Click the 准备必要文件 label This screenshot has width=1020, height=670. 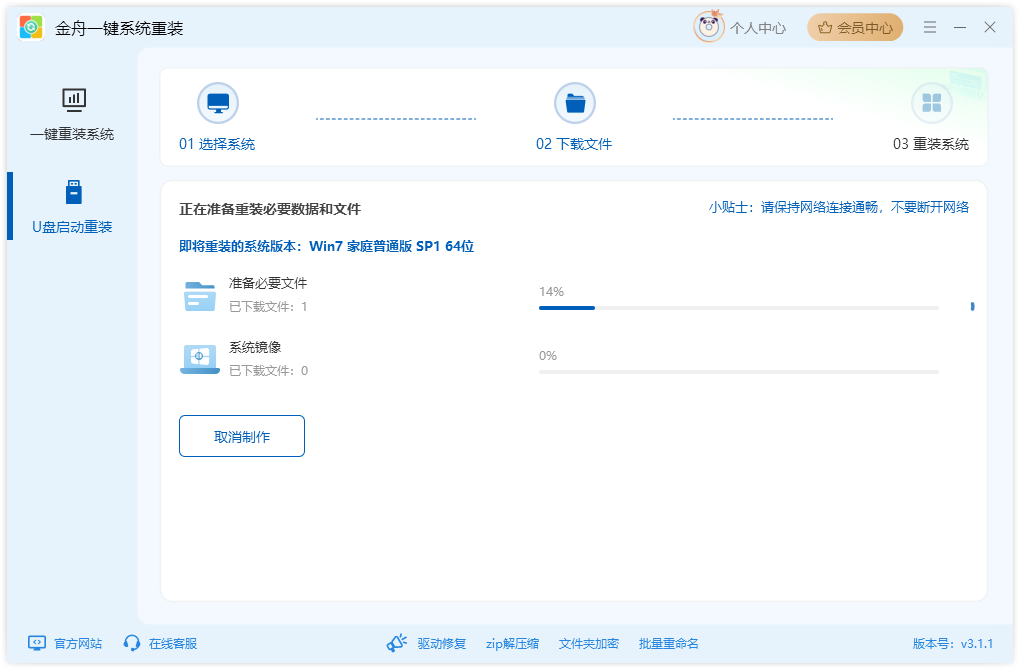pyautogui.click(x=268, y=283)
